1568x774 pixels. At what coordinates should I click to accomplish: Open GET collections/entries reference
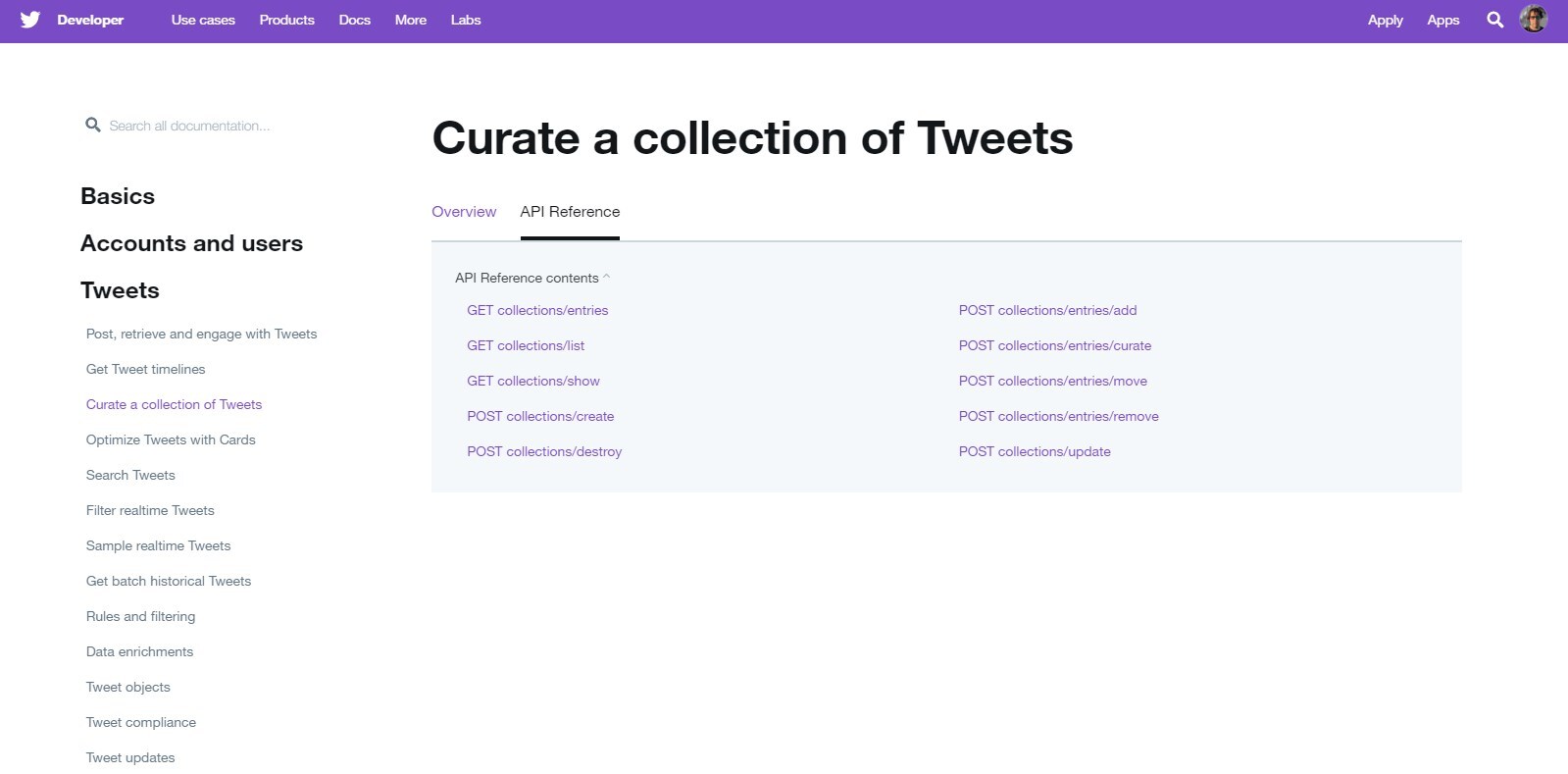pyautogui.click(x=537, y=310)
